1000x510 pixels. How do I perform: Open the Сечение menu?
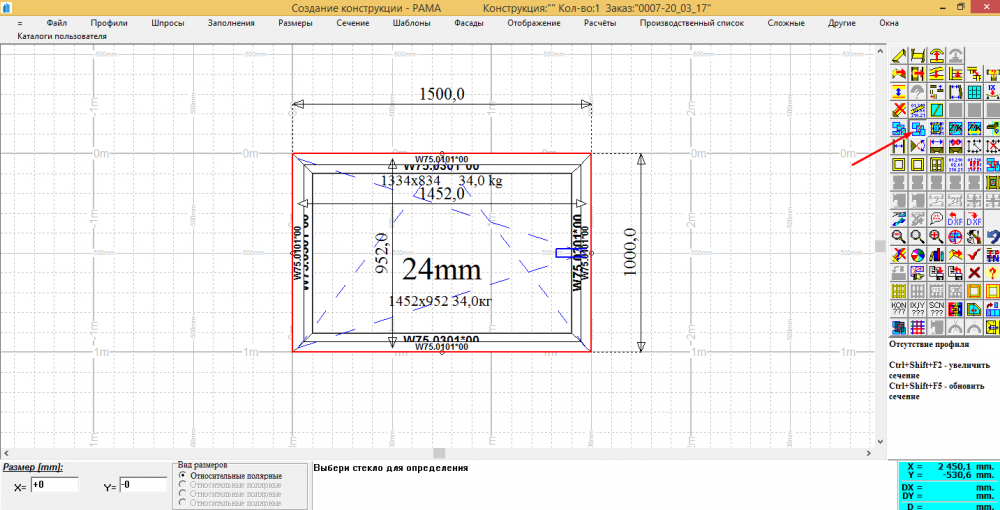coord(353,23)
